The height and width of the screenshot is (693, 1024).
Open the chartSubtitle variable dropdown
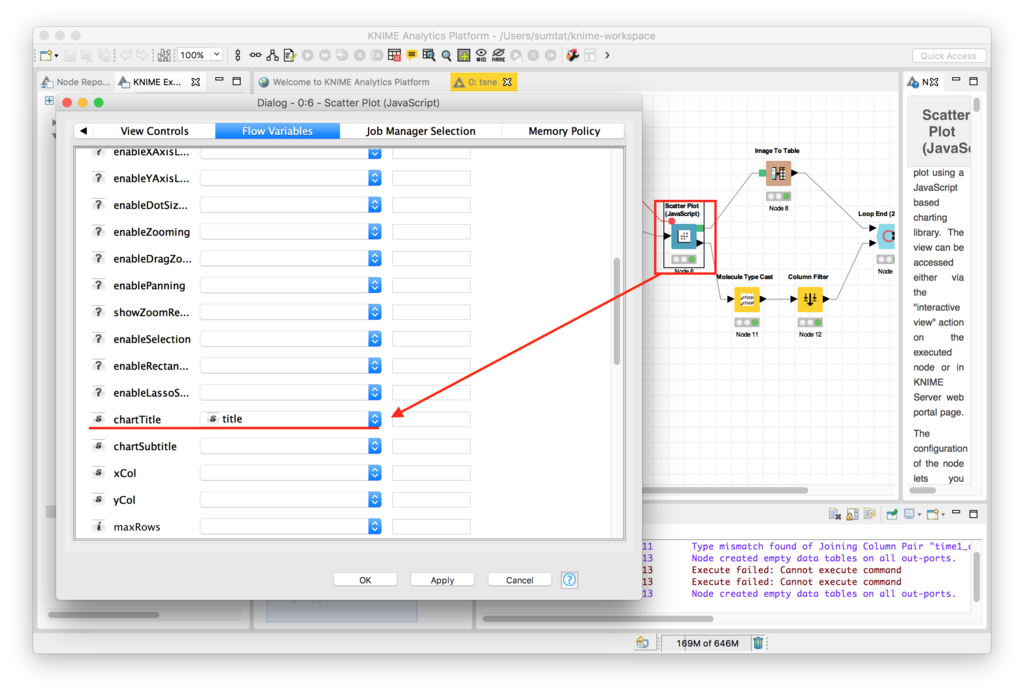(374, 445)
